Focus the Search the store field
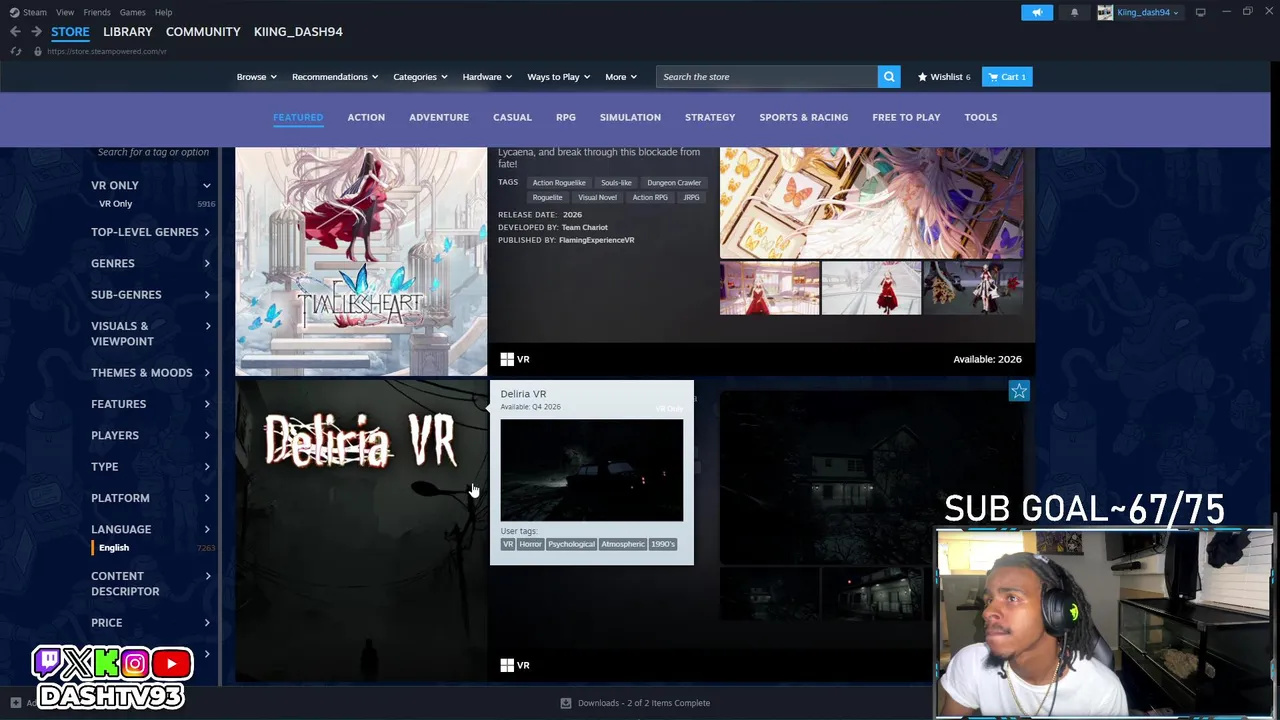This screenshot has height=720, width=1280. coord(767,77)
